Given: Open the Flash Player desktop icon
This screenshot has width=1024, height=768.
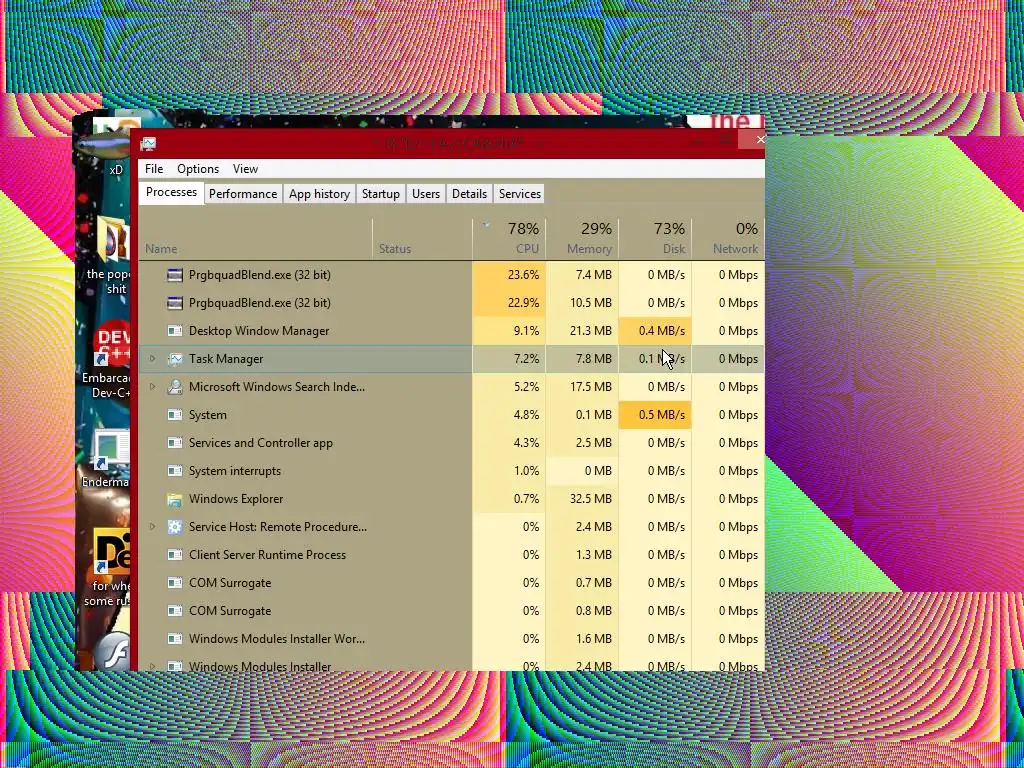Looking at the screenshot, I should tap(111, 651).
